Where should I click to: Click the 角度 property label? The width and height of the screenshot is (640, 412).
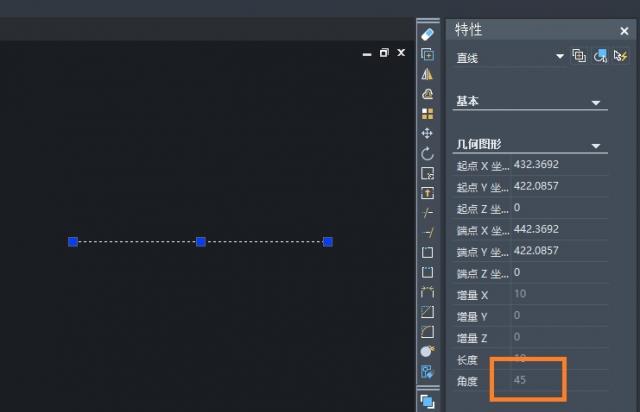pos(467,382)
